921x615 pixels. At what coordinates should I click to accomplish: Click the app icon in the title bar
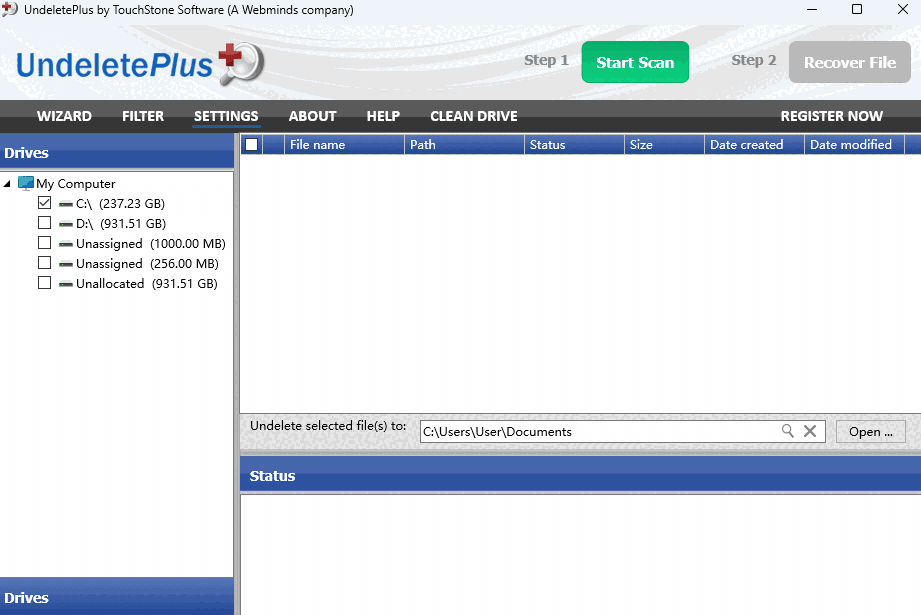11,10
